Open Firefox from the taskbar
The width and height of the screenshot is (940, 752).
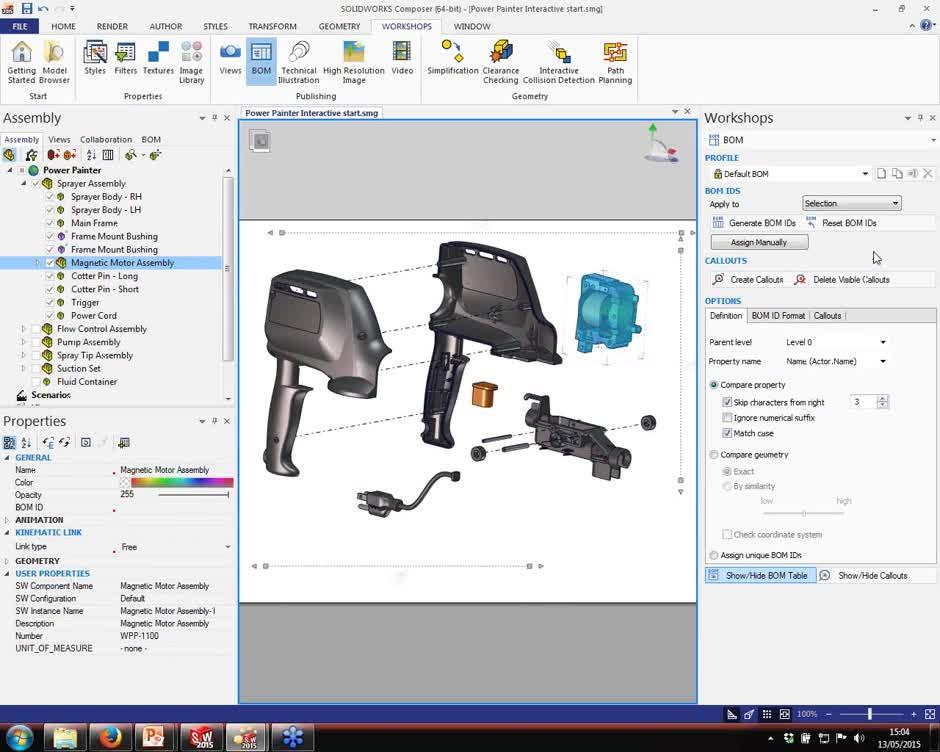tap(109, 737)
